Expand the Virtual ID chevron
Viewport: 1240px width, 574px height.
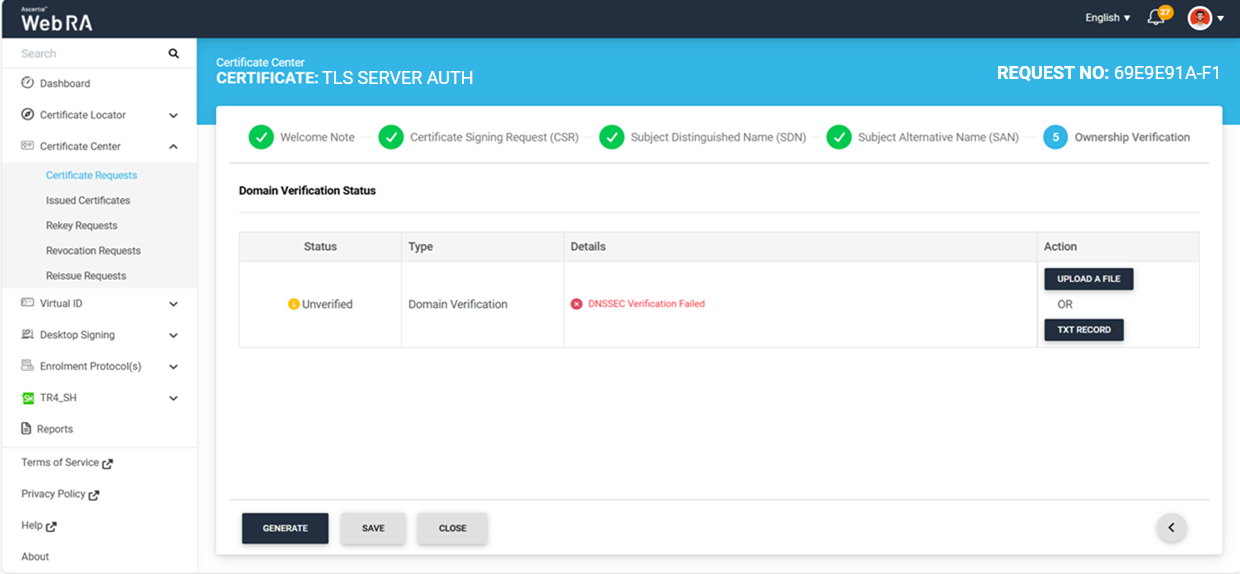(173, 304)
